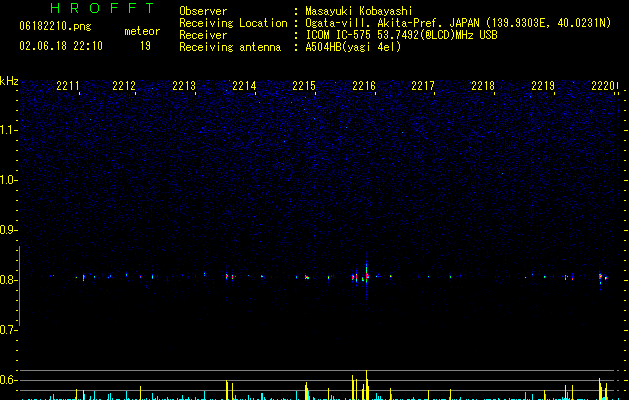Screen dimensions: 629x400
Task: Select the meteor count value 19
Action: [145, 46]
